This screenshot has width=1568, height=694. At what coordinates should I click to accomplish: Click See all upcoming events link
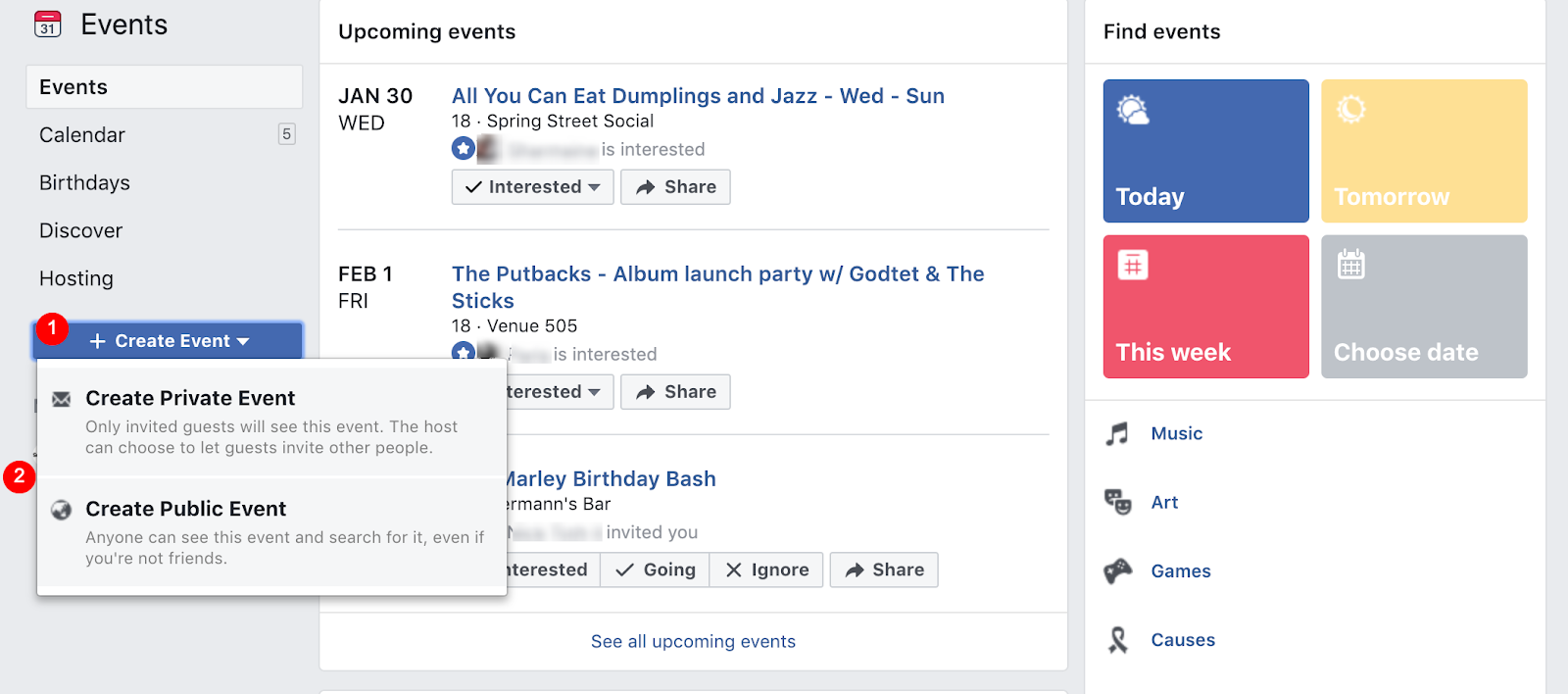point(693,642)
